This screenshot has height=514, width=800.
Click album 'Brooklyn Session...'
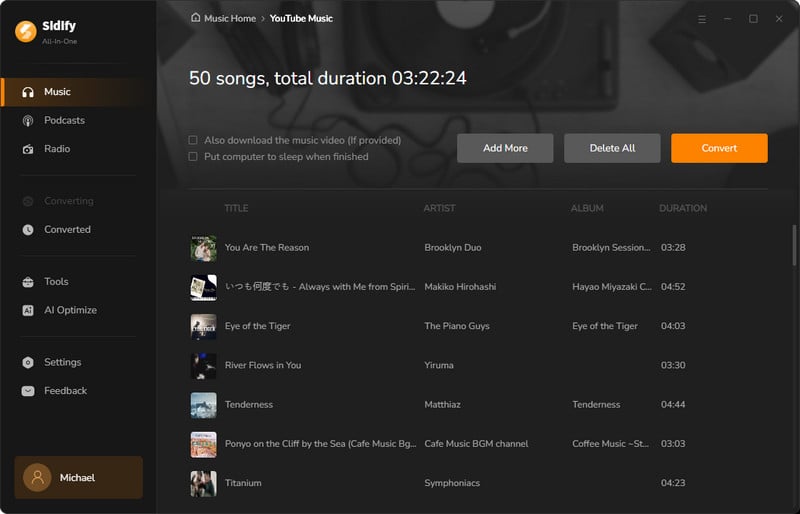pyautogui.click(x=611, y=248)
